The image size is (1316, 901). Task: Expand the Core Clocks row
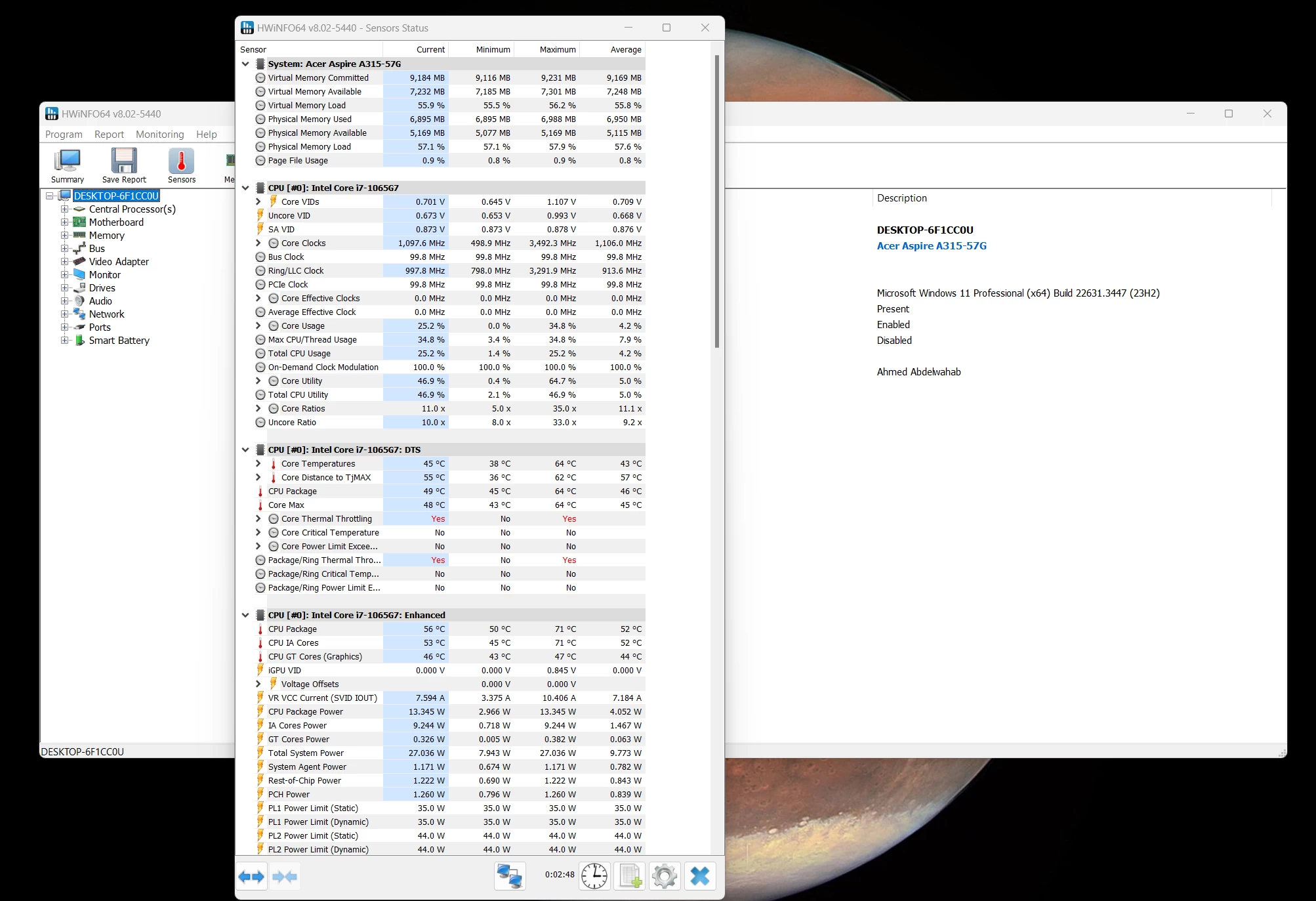[258, 243]
